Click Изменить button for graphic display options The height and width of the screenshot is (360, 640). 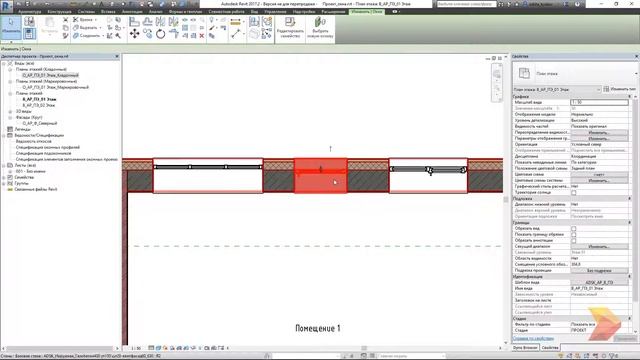coord(599,139)
